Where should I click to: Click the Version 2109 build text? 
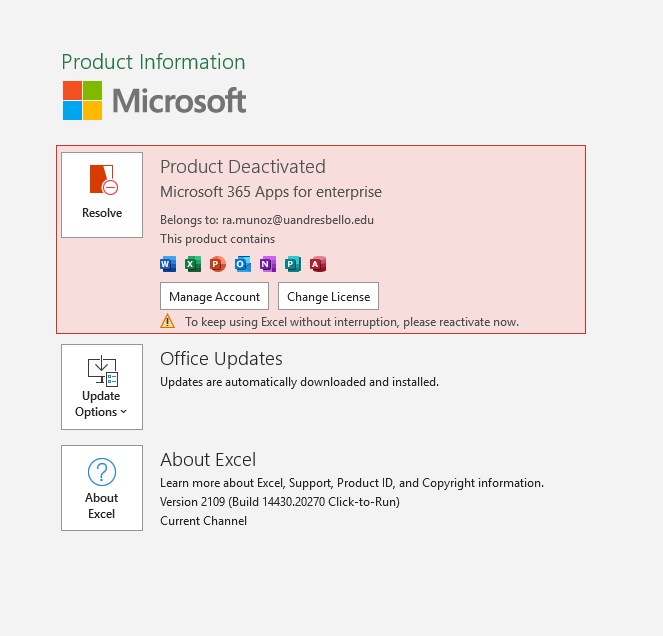[x=280, y=502]
